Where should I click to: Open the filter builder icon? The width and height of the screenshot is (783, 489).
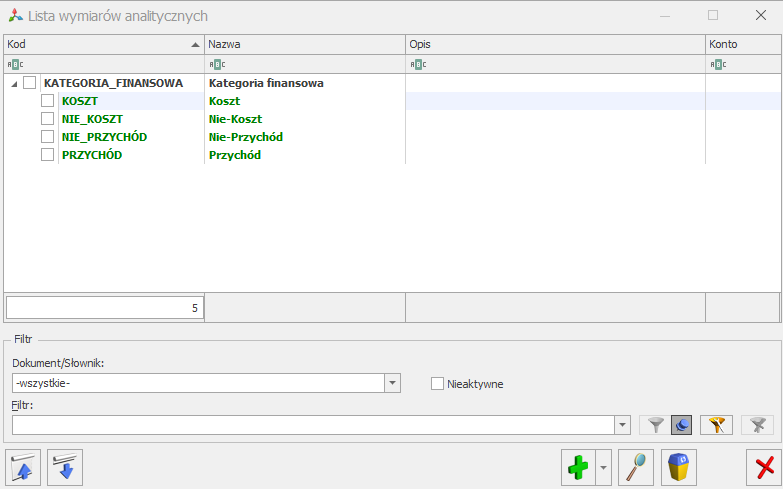pos(716,425)
